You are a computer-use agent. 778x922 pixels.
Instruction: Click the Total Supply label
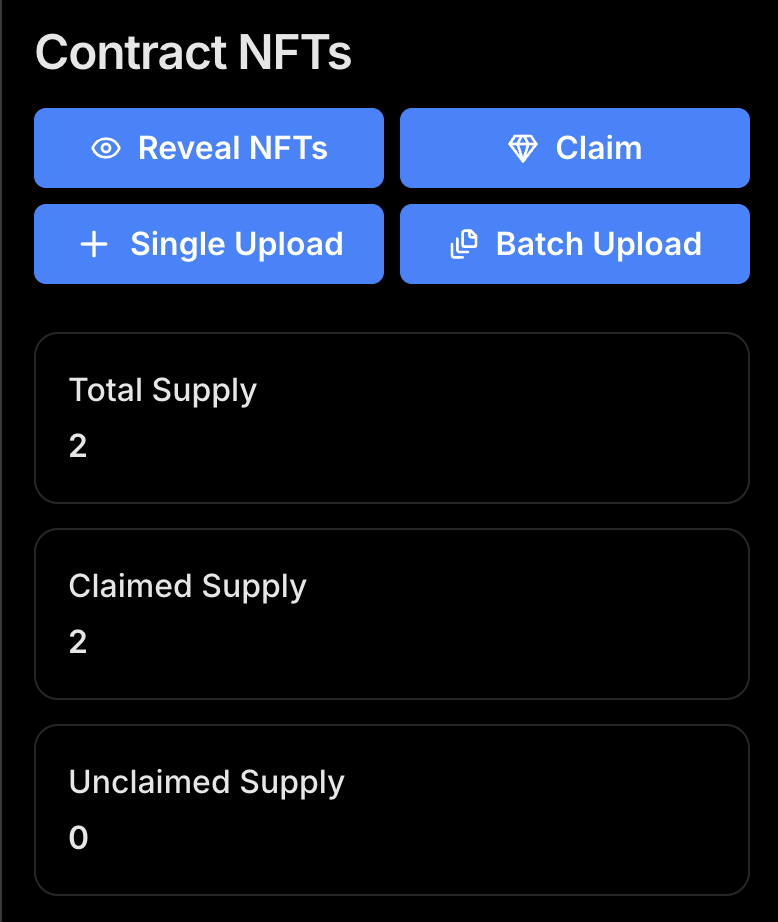tap(163, 390)
